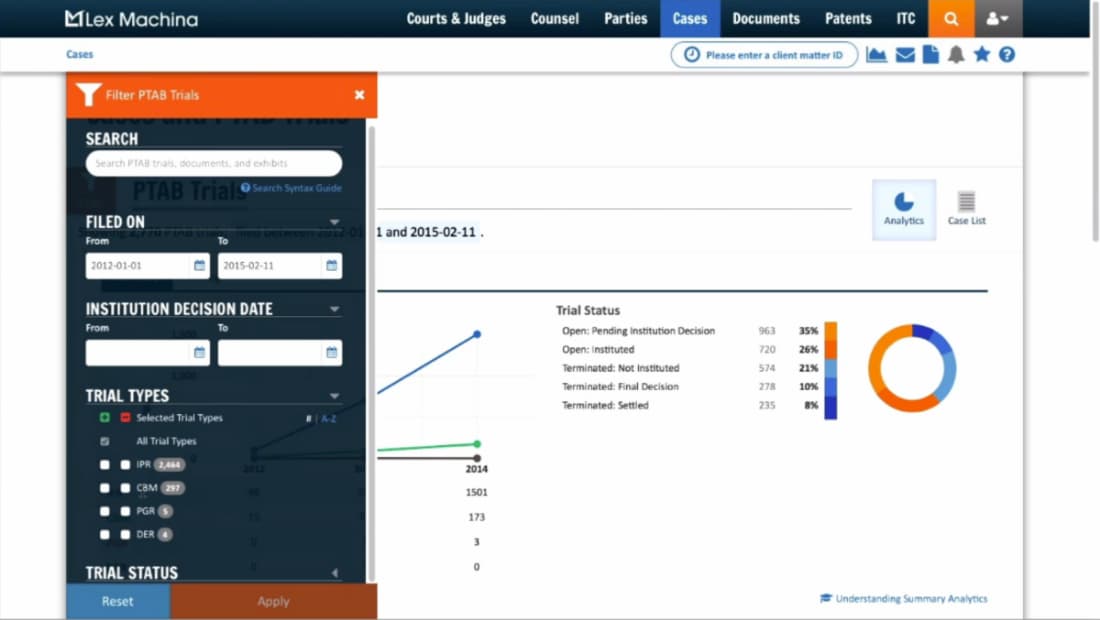Open ITC menu
The image size is (1100, 620).
point(906,19)
